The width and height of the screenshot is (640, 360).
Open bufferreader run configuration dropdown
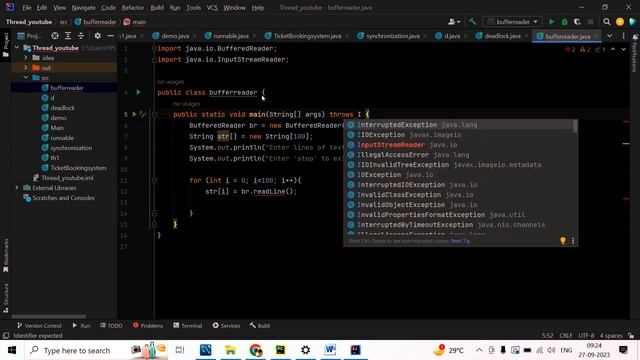pyautogui.click(x=513, y=22)
